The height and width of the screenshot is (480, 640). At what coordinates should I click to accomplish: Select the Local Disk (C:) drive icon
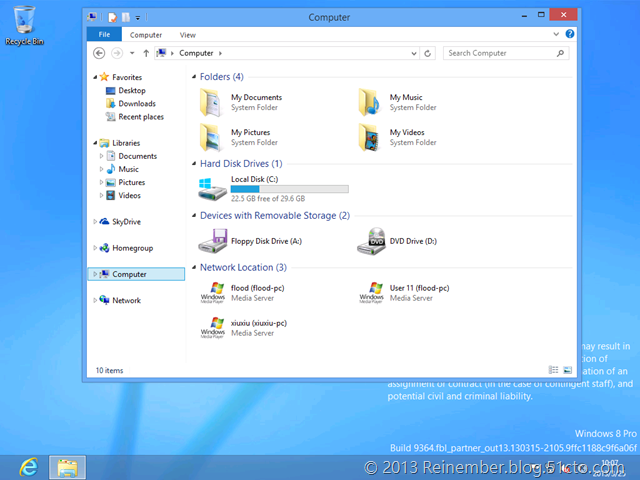tap(212, 189)
